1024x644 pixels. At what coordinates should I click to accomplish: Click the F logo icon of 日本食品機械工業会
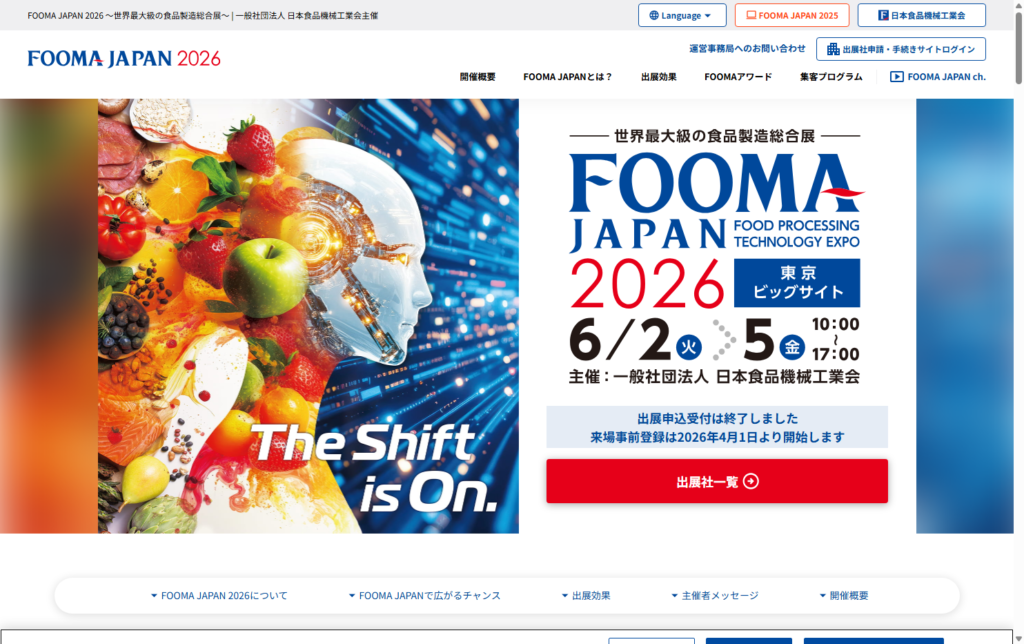[x=883, y=16]
